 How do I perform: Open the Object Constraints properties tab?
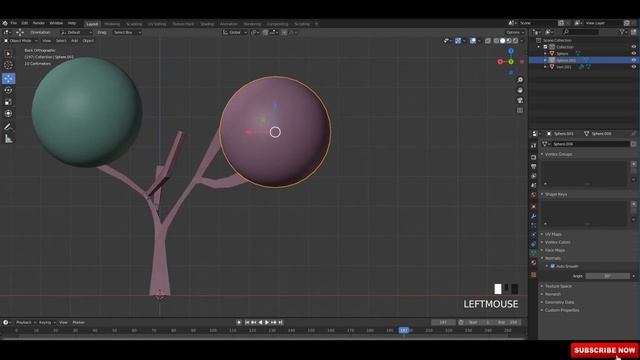(533, 244)
